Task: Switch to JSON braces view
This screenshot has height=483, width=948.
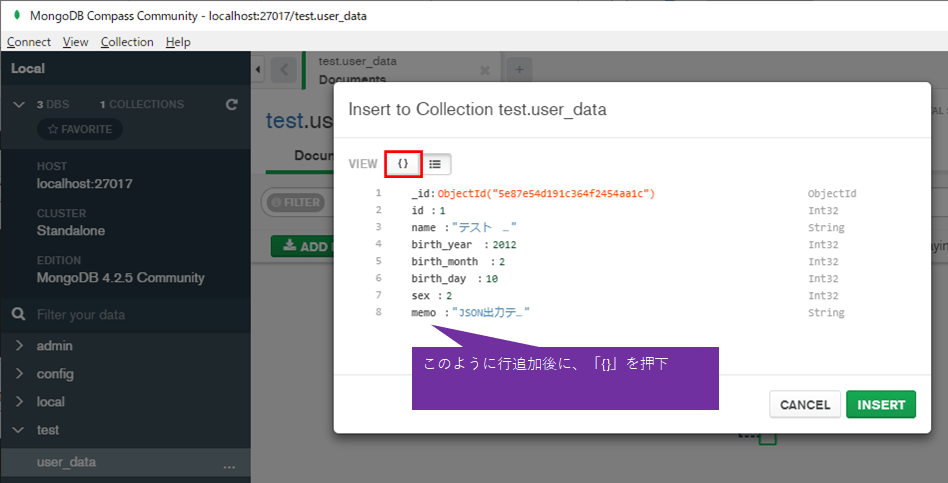Action: point(403,164)
